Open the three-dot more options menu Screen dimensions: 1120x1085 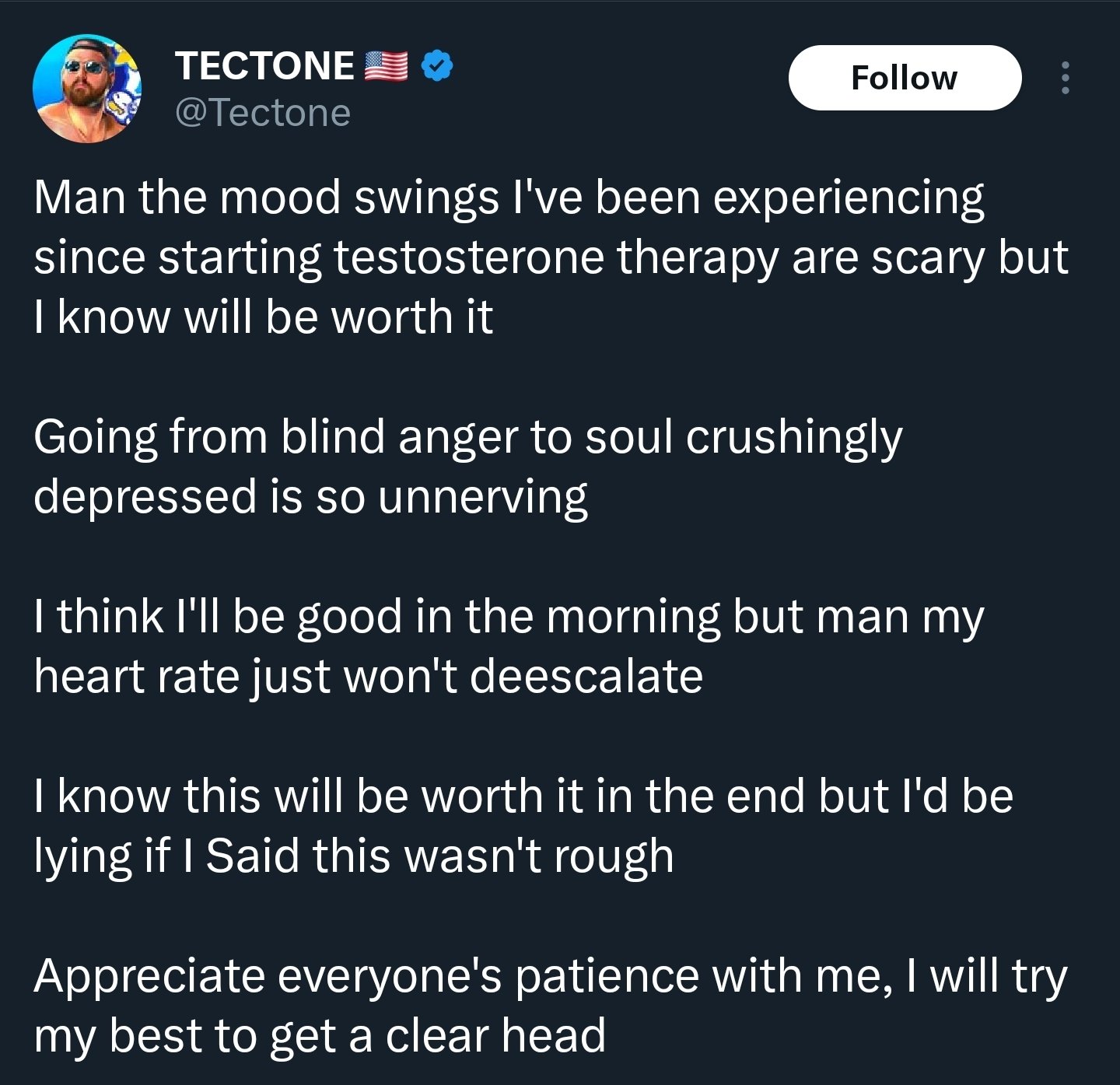[x=1066, y=78]
